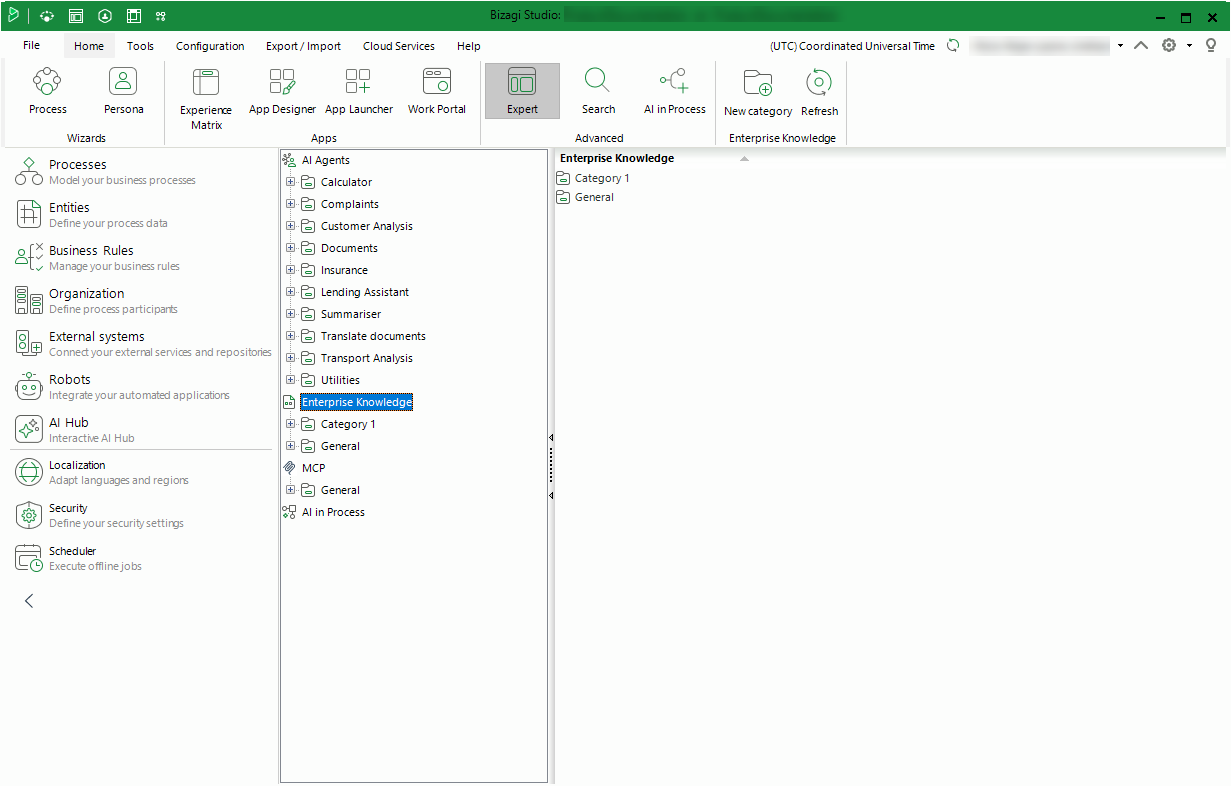This screenshot has height=786, width=1231.
Task: Open Business Rules module icon
Action: pyautogui.click(x=29, y=257)
